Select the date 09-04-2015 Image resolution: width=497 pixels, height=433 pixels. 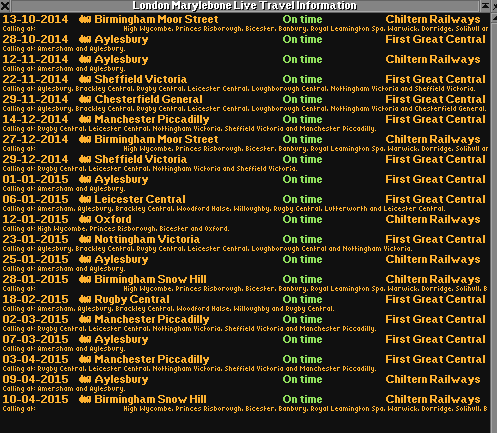point(35,379)
